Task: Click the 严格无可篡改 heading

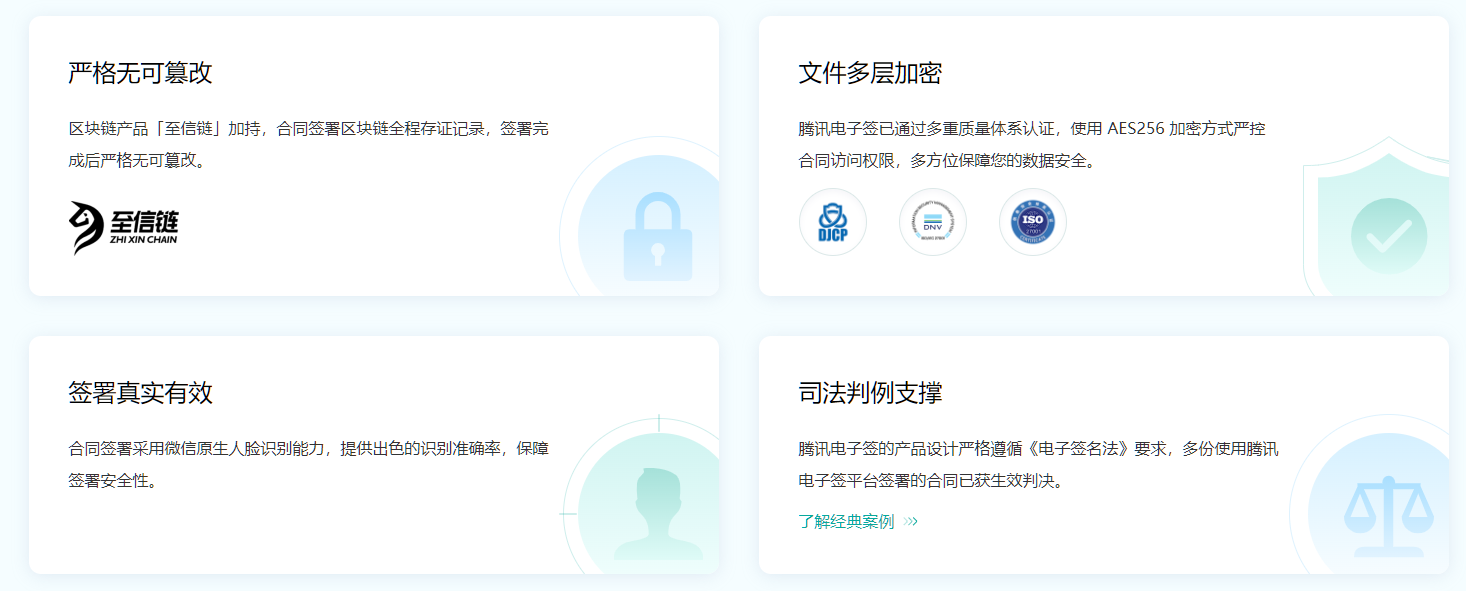Action: click(x=141, y=73)
